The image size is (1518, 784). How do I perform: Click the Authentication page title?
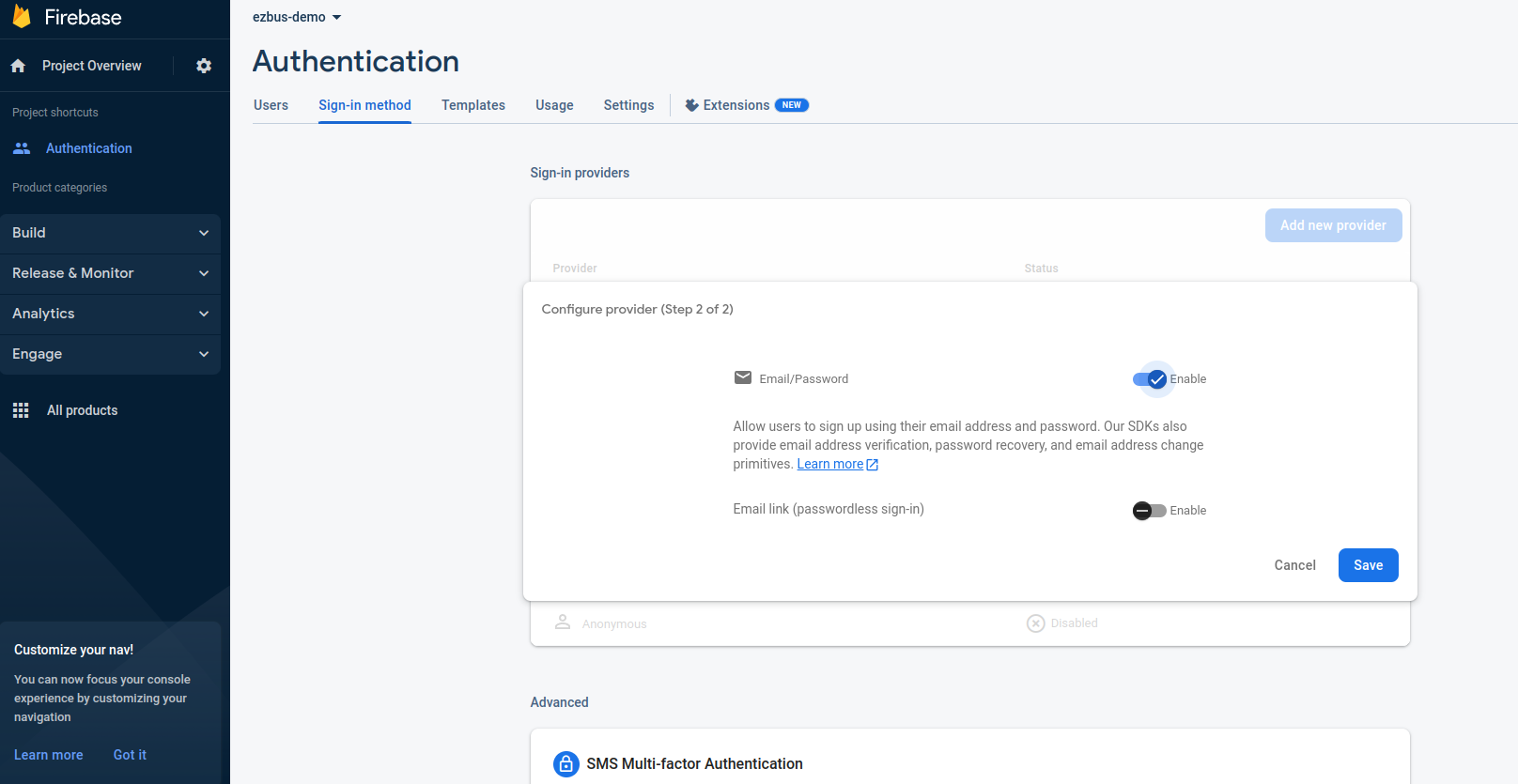coord(356,62)
